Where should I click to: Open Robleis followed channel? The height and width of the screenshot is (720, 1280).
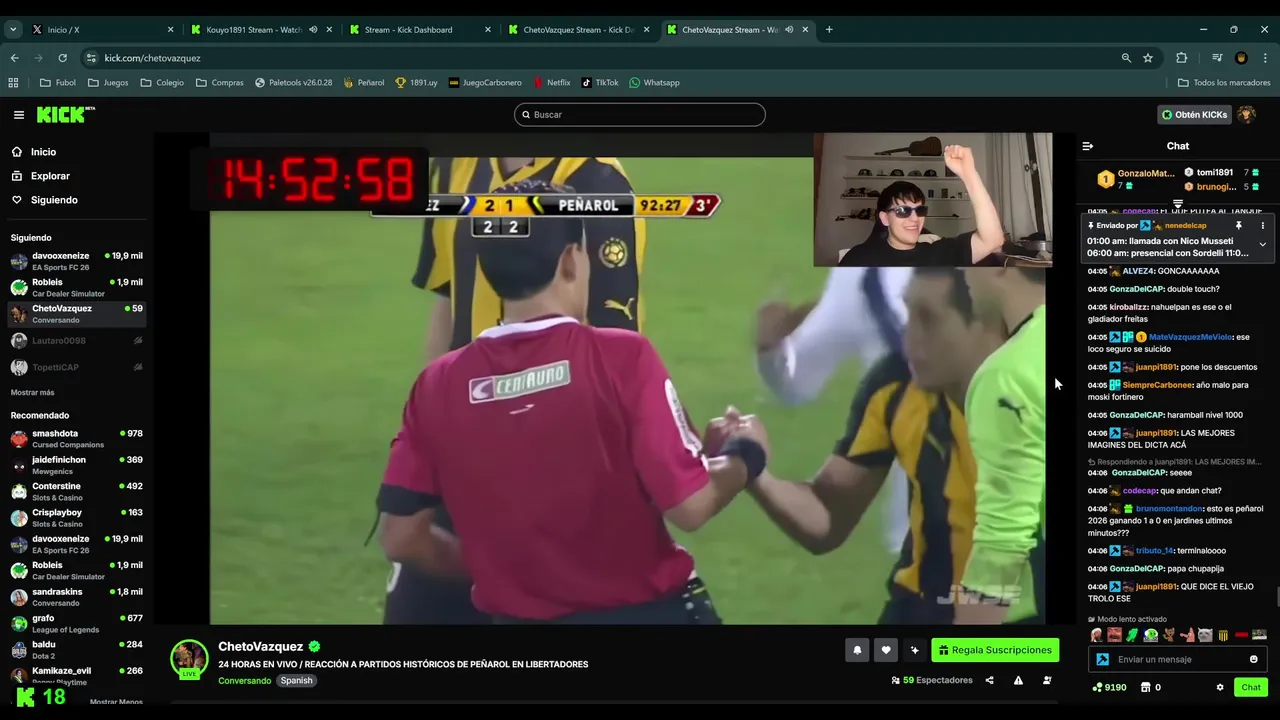pyautogui.click(x=77, y=288)
